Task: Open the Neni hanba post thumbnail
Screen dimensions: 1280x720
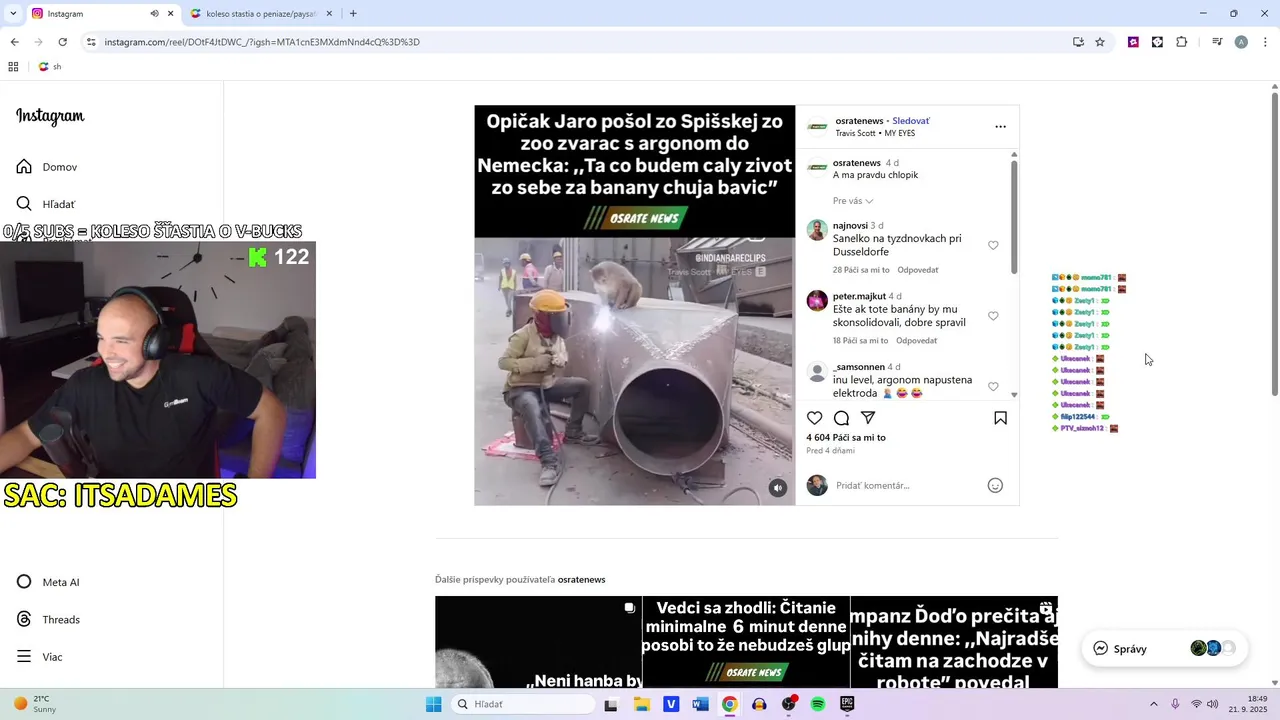Action: (x=538, y=642)
